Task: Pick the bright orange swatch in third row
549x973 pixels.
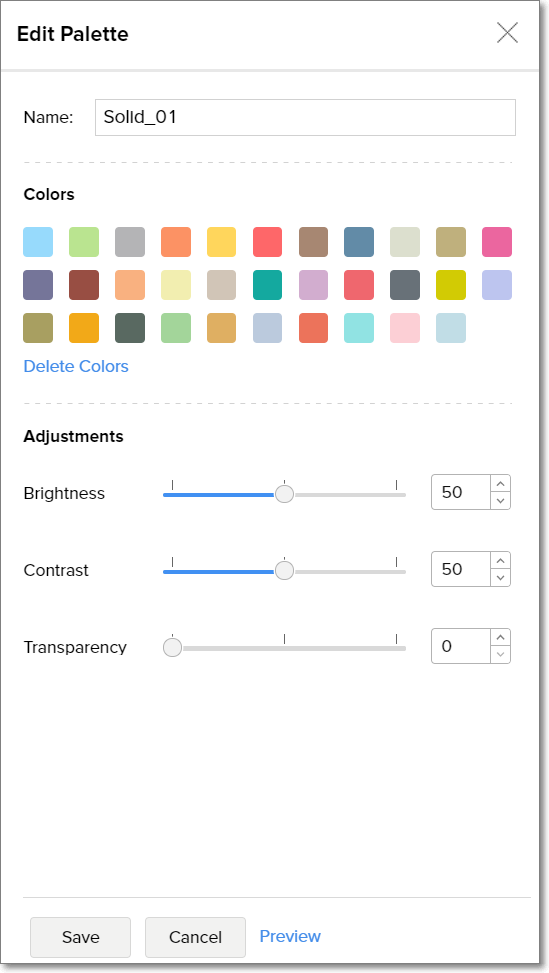Action: click(x=84, y=328)
